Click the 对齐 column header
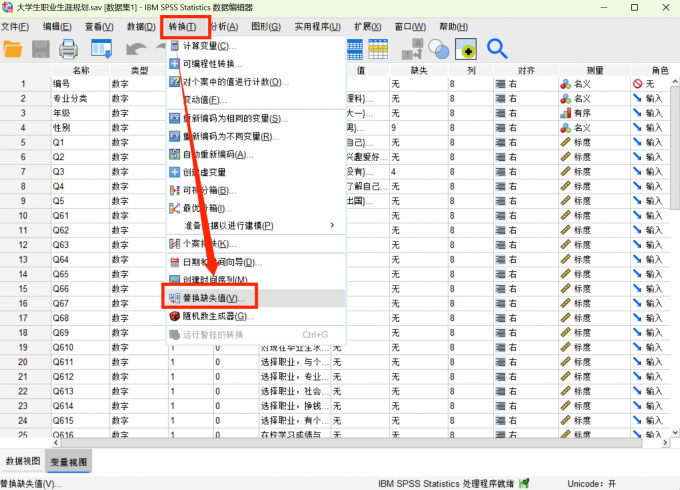680x490 pixels. (526, 70)
